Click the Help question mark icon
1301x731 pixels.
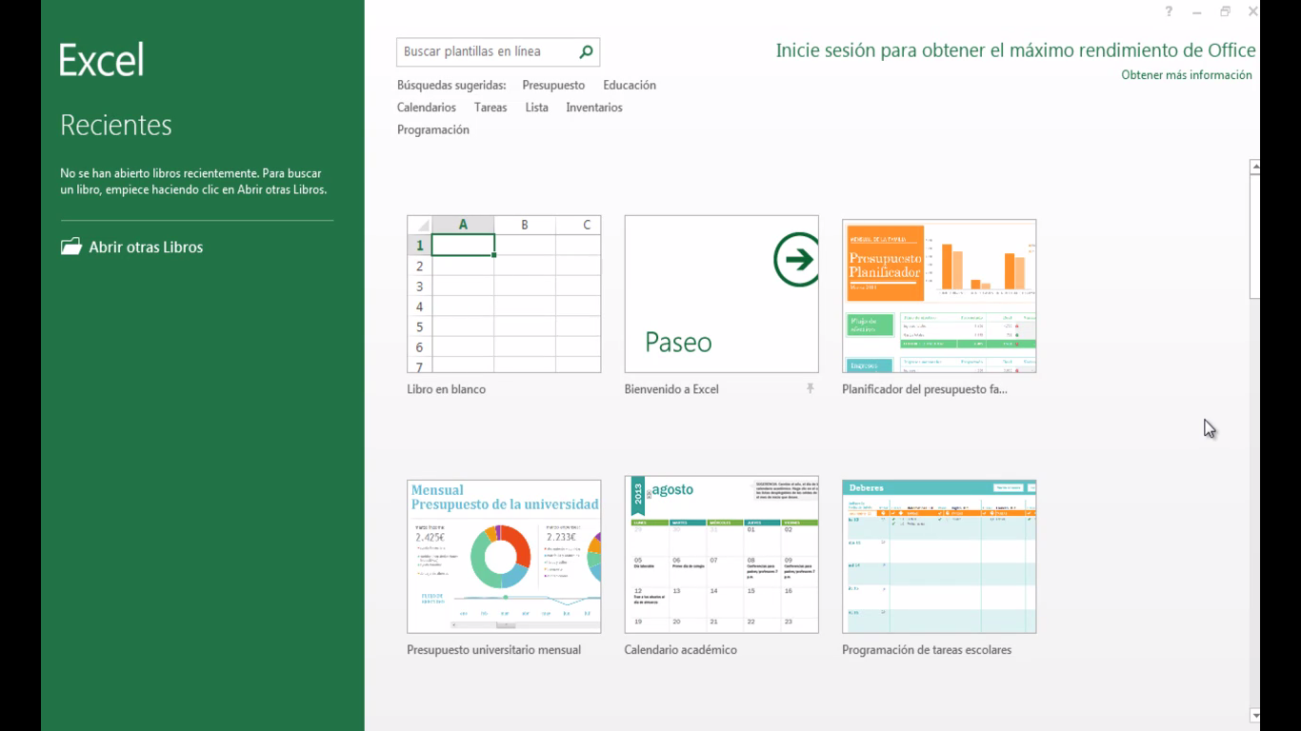pyautogui.click(x=1167, y=11)
